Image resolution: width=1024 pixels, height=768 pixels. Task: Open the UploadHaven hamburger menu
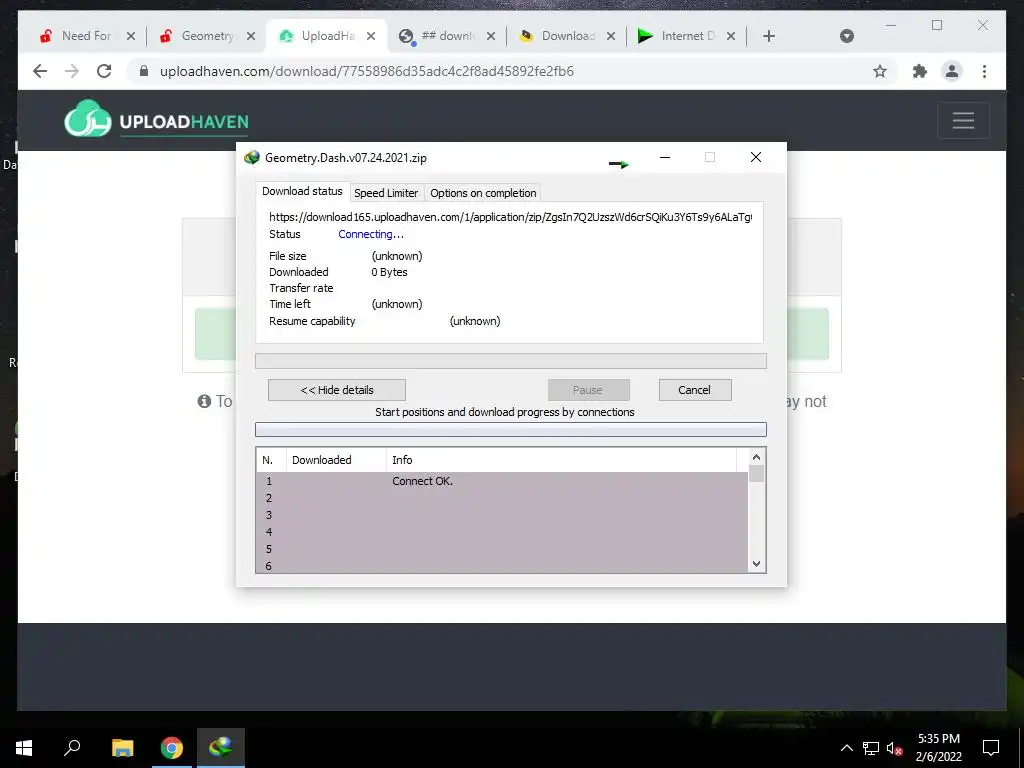(963, 120)
